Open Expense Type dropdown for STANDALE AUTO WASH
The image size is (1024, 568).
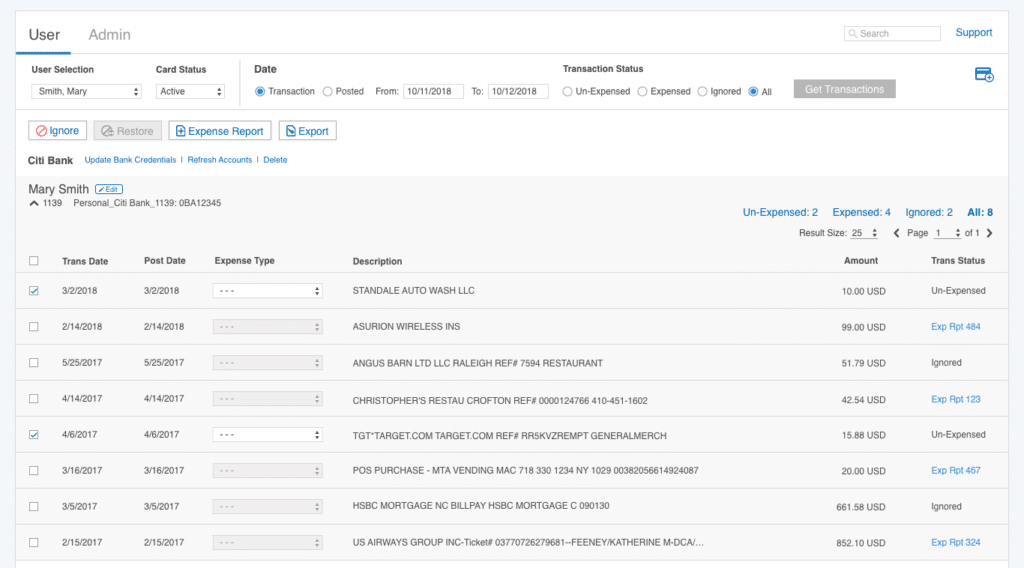coord(267,291)
